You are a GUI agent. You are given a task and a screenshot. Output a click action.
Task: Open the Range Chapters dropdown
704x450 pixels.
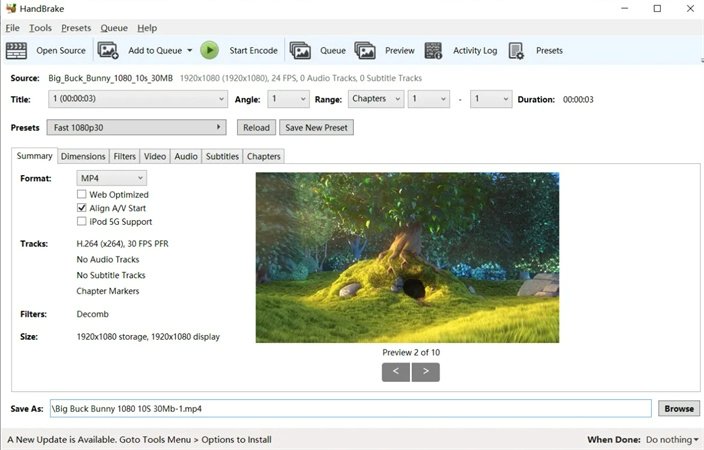pyautogui.click(x=376, y=99)
